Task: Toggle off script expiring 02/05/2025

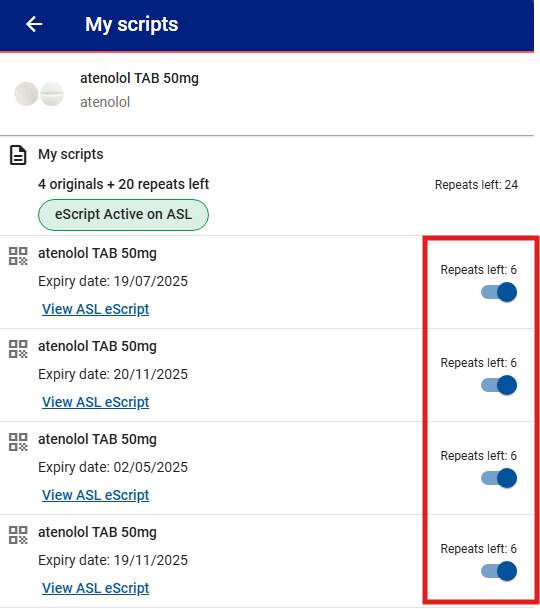Action: 499,478
